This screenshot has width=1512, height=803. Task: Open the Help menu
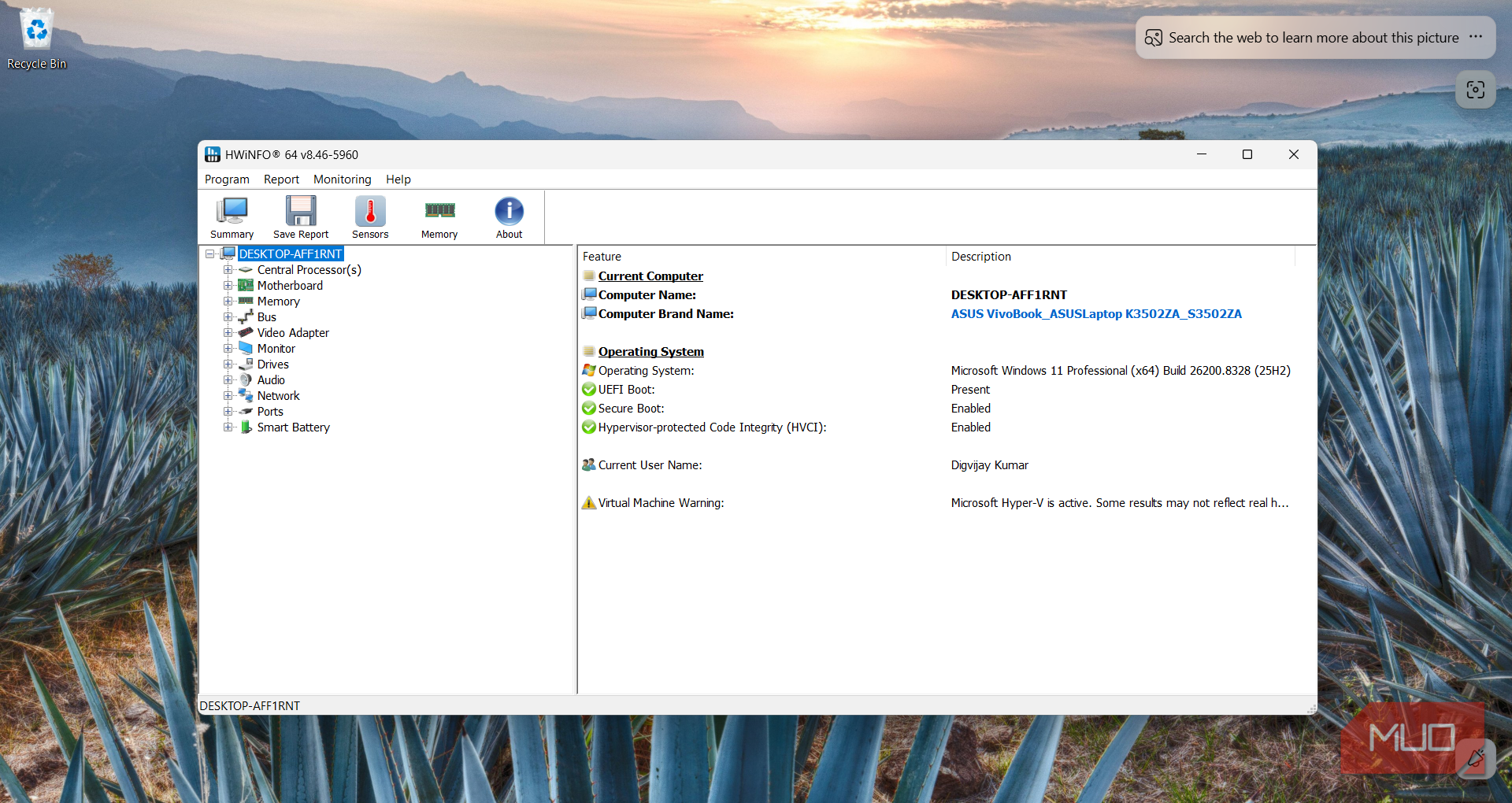[398, 179]
